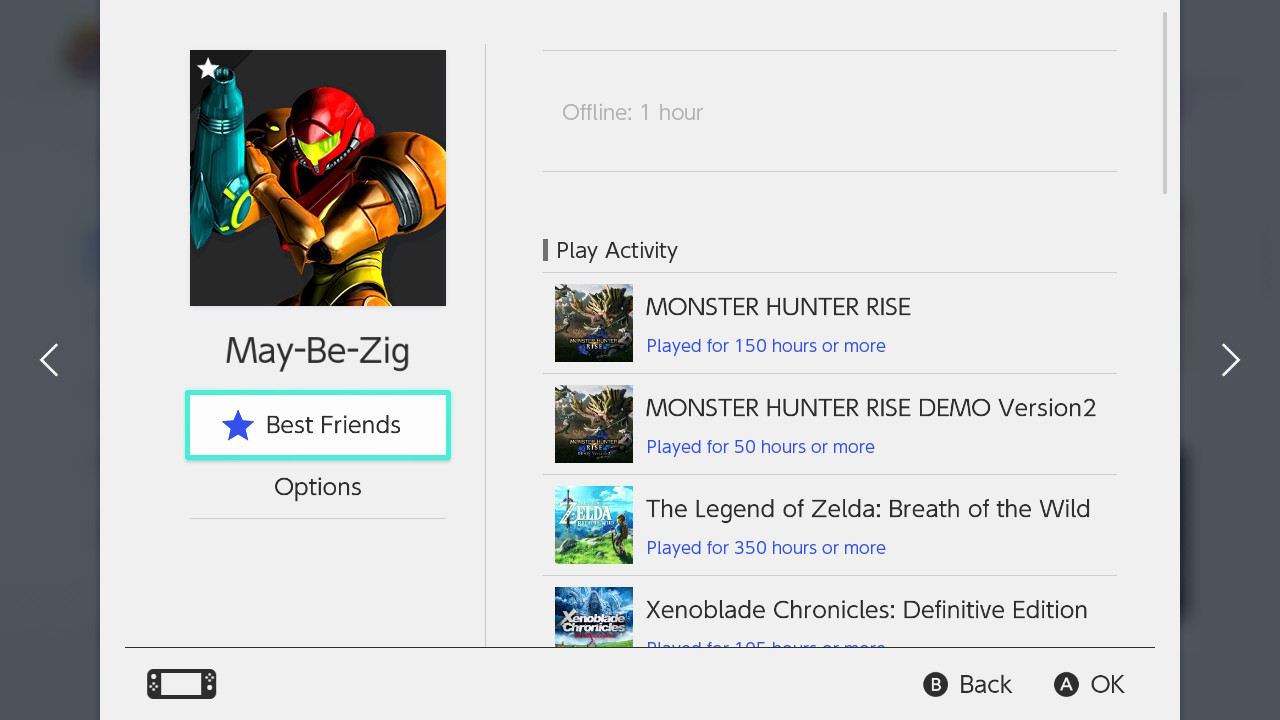This screenshot has width=1280, height=720.
Task: Open the Options menu item
Action: point(318,487)
